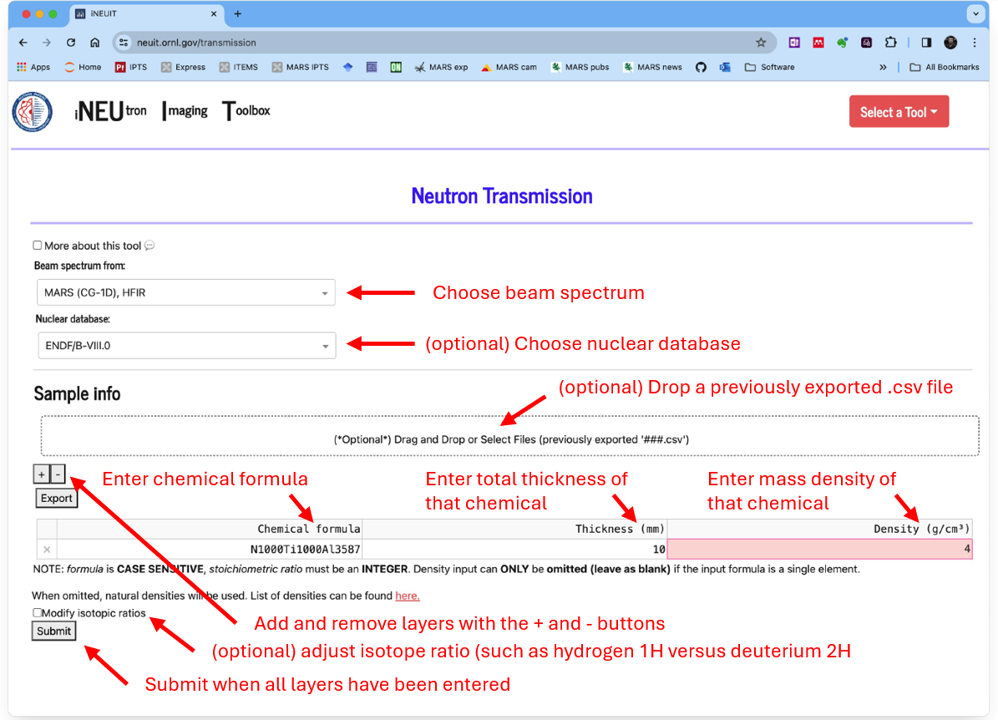
Task: Open the Software bookmarks folder
Action: [x=770, y=68]
